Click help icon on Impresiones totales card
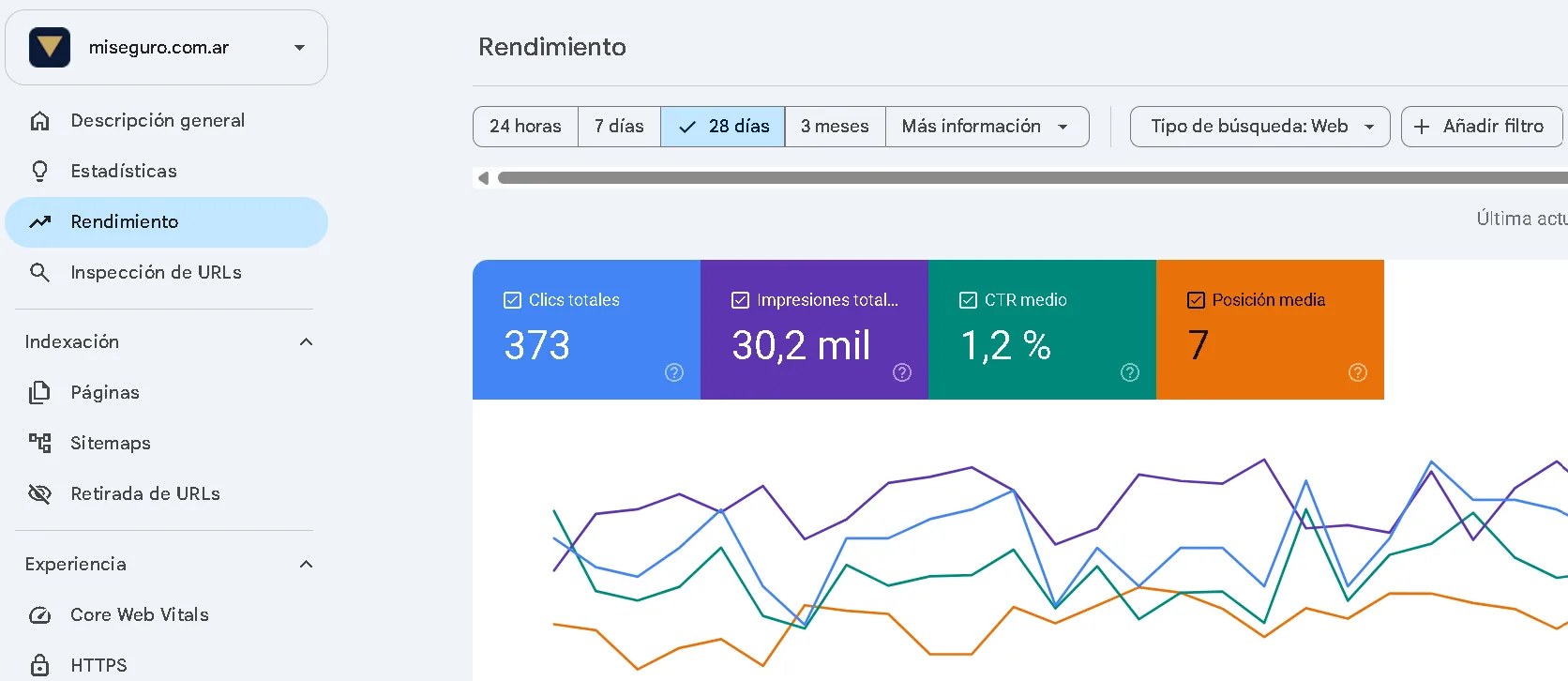Viewport: 1568px width, 681px height. pyautogui.click(x=902, y=372)
